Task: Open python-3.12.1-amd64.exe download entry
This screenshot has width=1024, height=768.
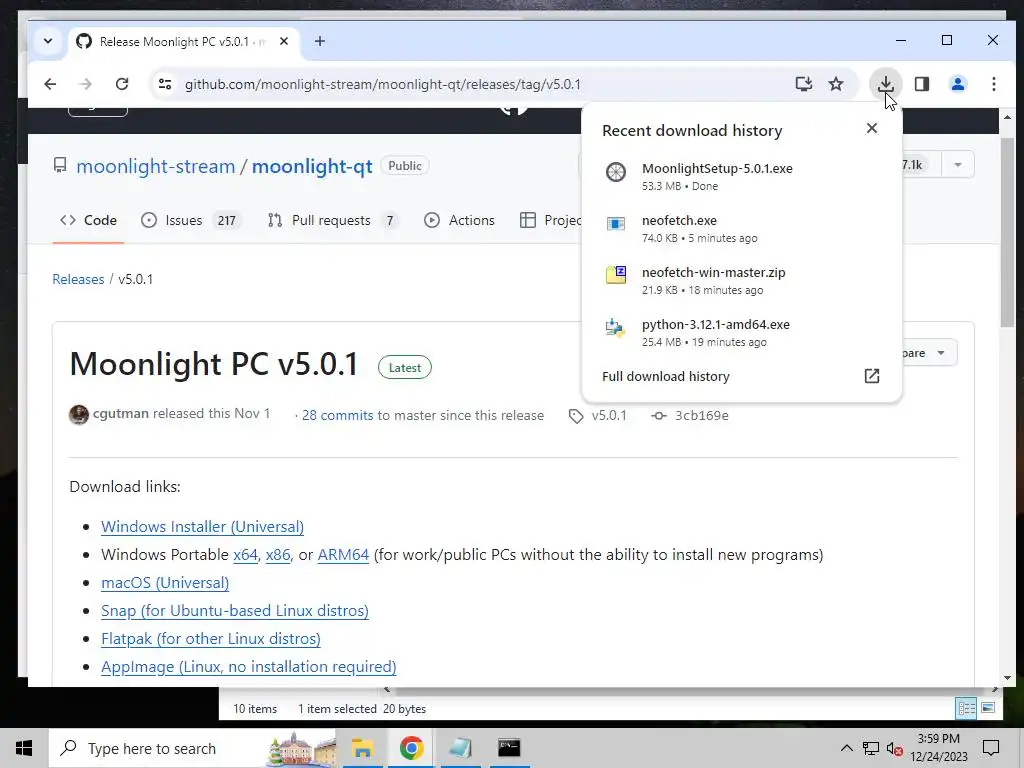Action: 740,332
